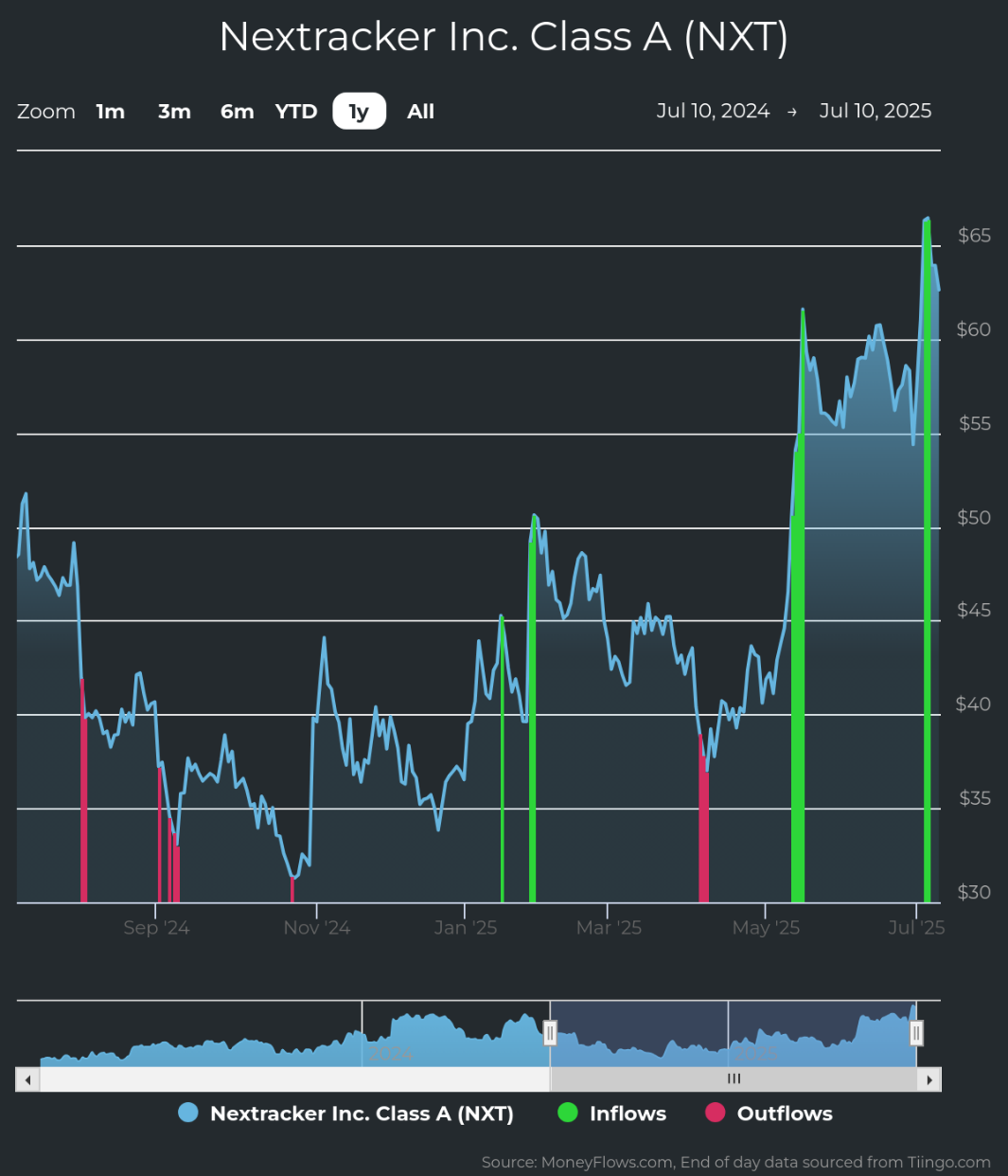1008x1176 pixels.
Task: Click the Mar '25 x-axis label
Action: pos(609,928)
